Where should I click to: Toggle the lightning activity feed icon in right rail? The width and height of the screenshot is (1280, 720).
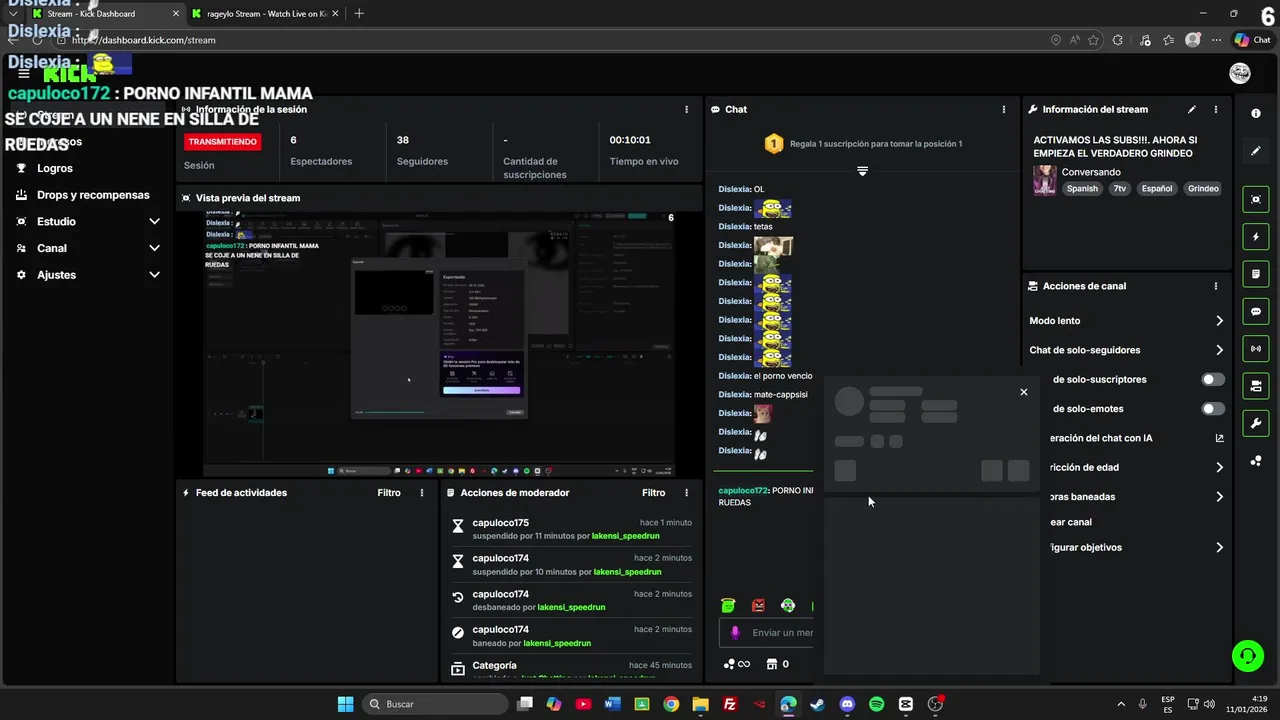tap(1256, 237)
